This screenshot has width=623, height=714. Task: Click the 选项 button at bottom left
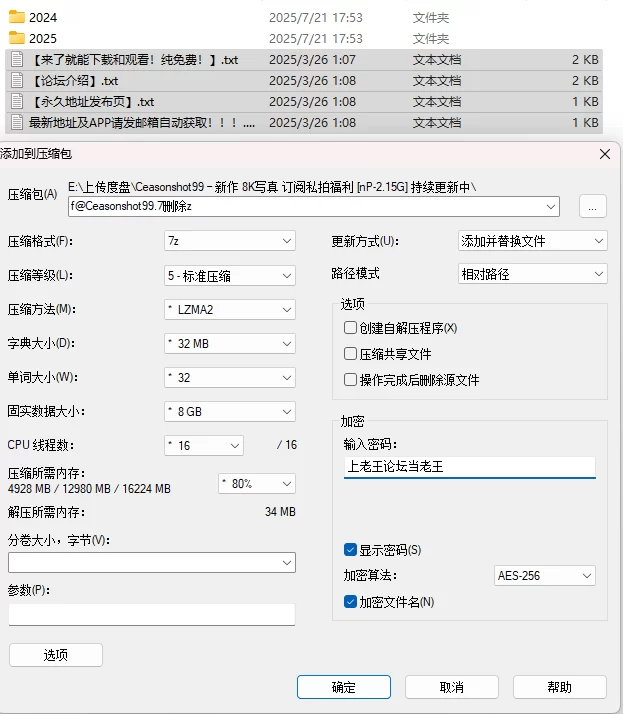tap(56, 655)
